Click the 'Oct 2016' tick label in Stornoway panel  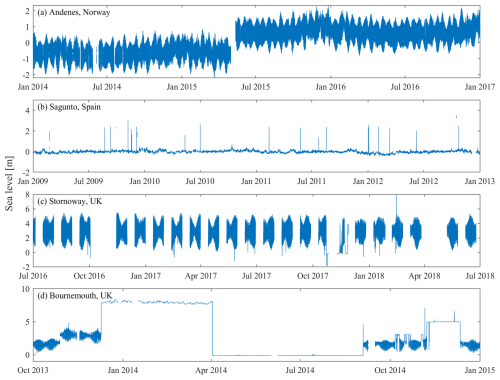click(x=89, y=276)
